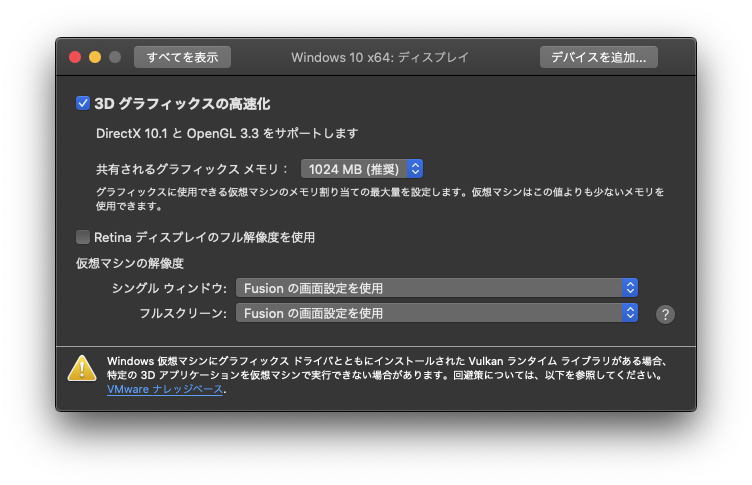752x485 pixels.
Task: Click the シングル ウィンドウ: label
Action: point(169,288)
